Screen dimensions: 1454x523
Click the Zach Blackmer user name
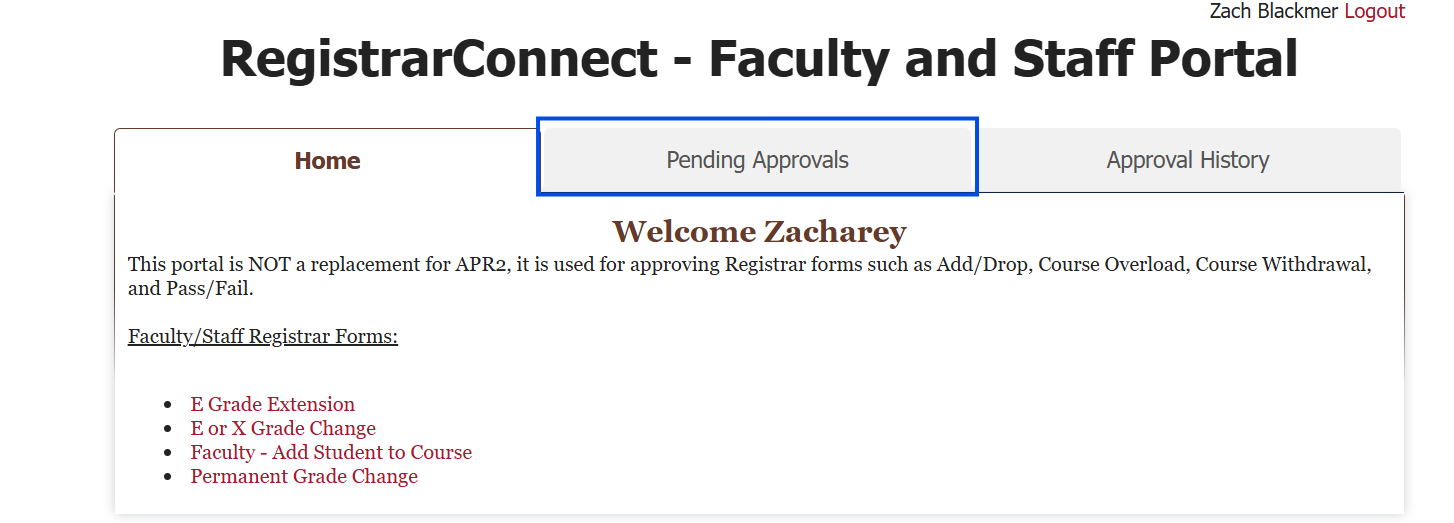click(1273, 11)
